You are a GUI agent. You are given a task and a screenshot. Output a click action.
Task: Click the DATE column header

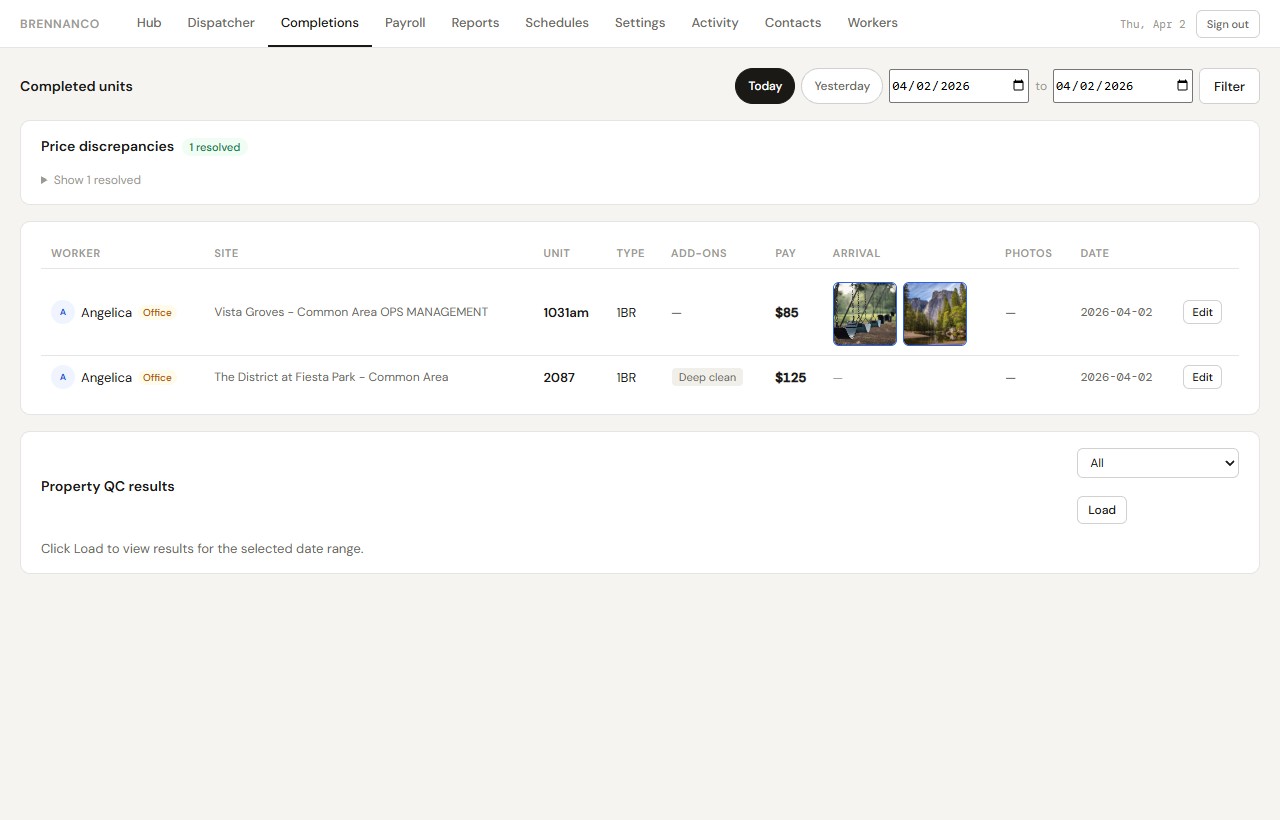pyautogui.click(x=1094, y=253)
